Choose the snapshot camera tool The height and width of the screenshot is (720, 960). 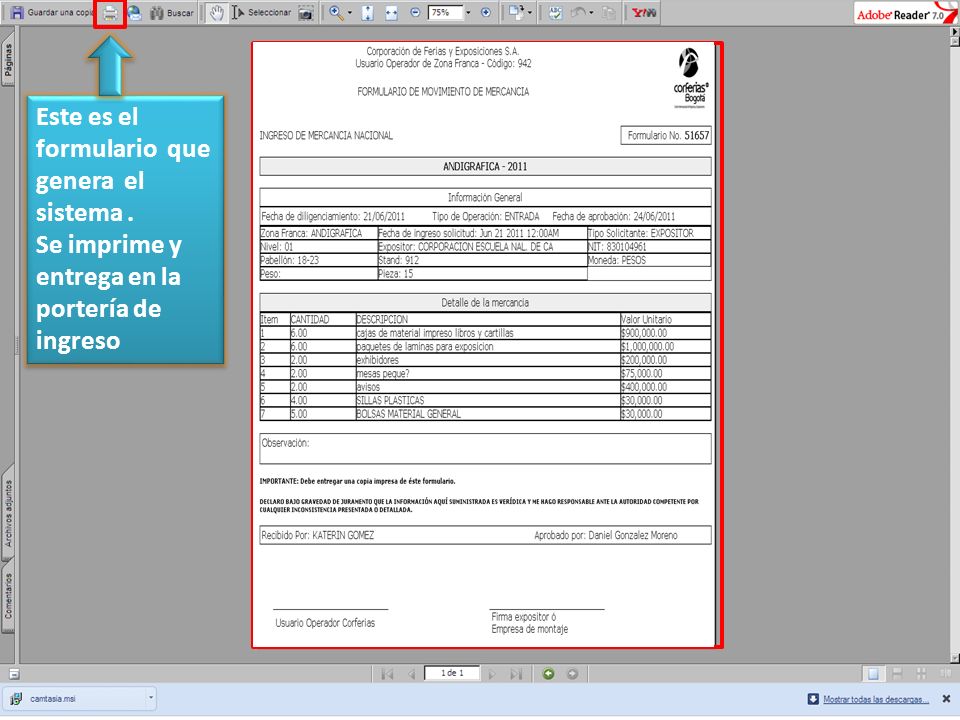point(306,13)
